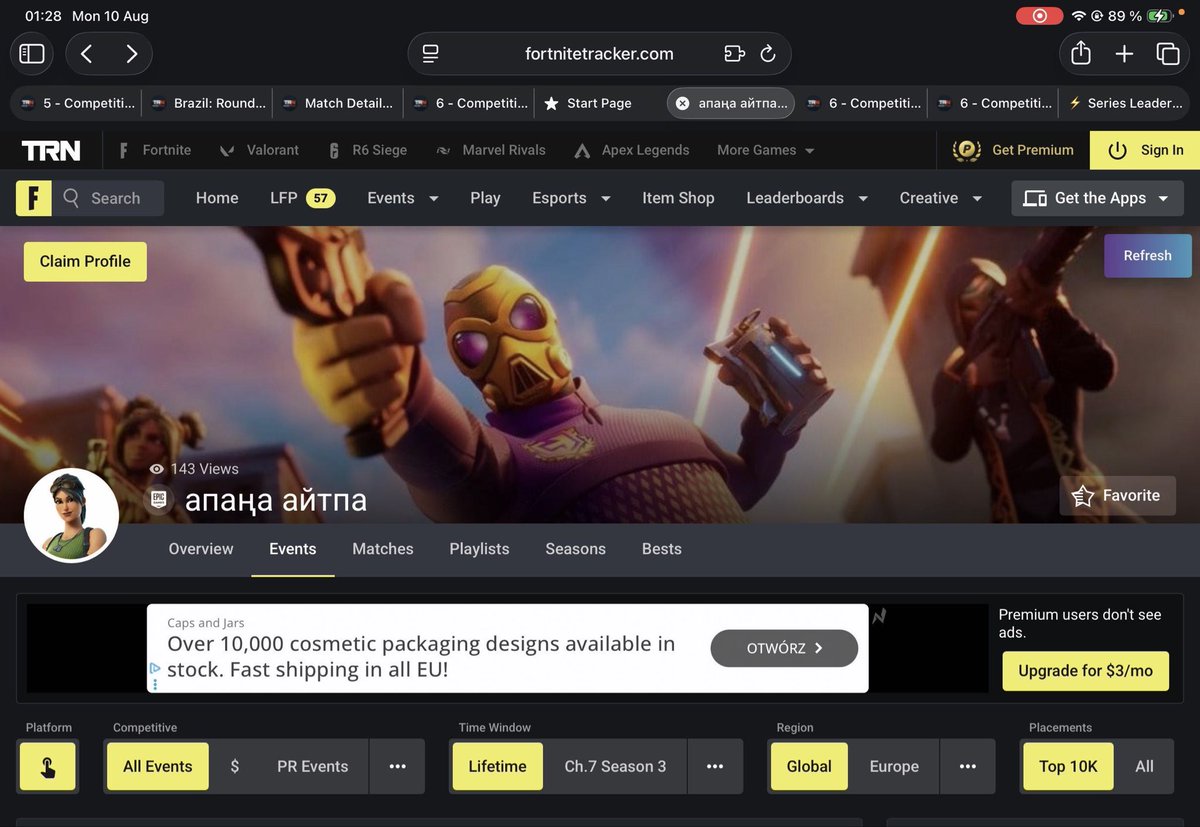Image resolution: width=1200 pixels, height=827 pixels.
Task: Click the address bar fortnitetracker.com
Action: click(599, 54)
